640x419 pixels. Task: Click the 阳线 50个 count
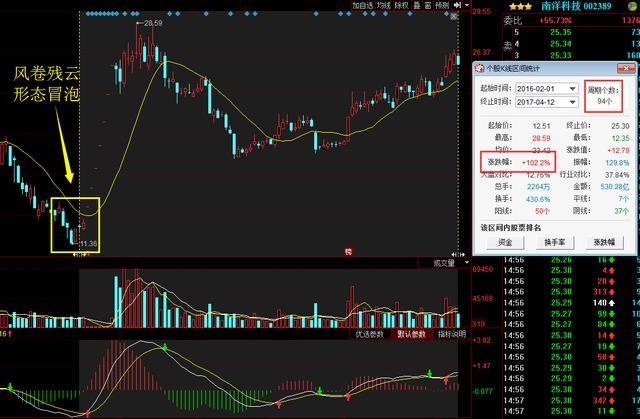(x=542, y=211)
